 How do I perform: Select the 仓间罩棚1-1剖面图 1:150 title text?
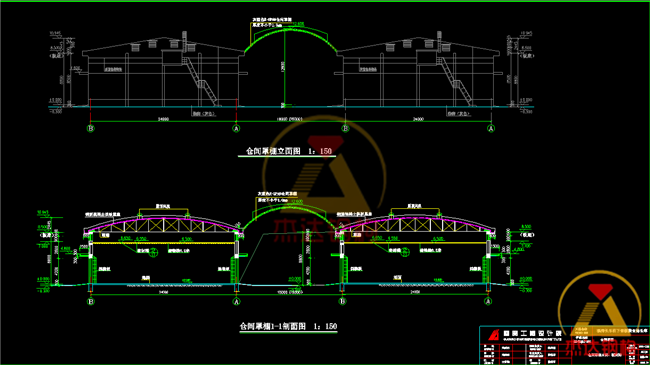click(x=288, y=326)
